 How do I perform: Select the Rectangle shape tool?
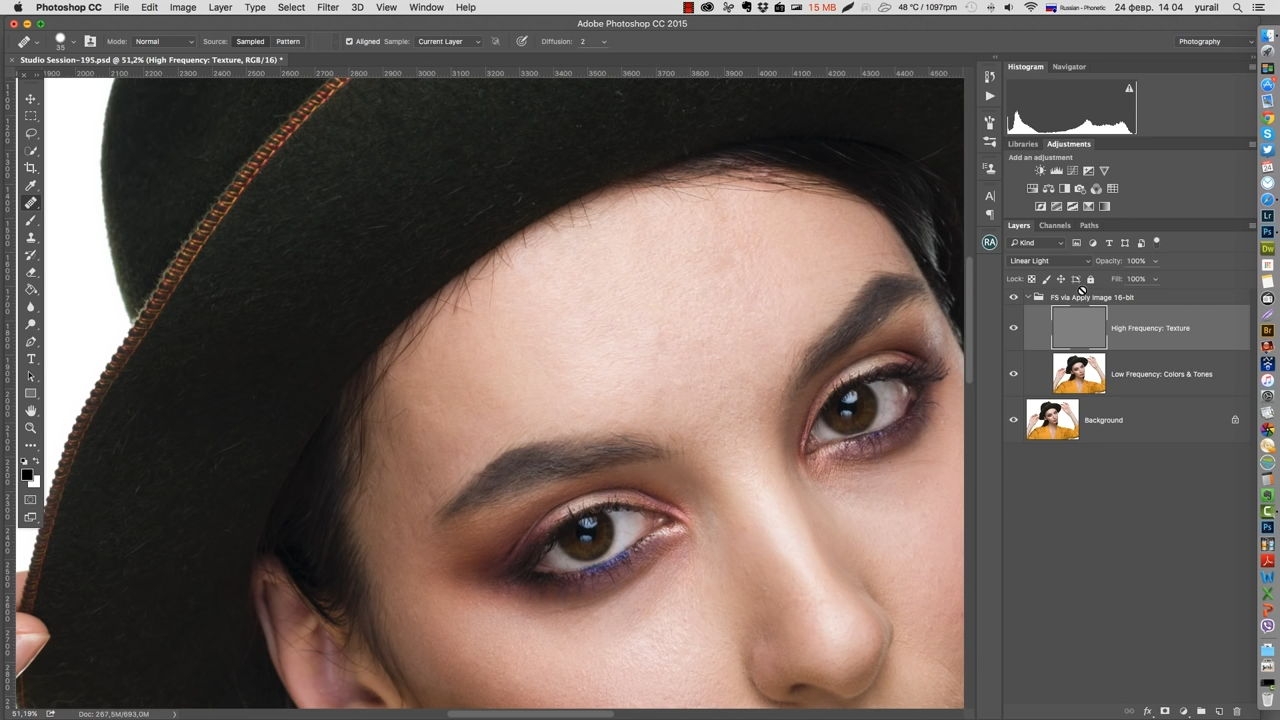[x=31, y=394]
